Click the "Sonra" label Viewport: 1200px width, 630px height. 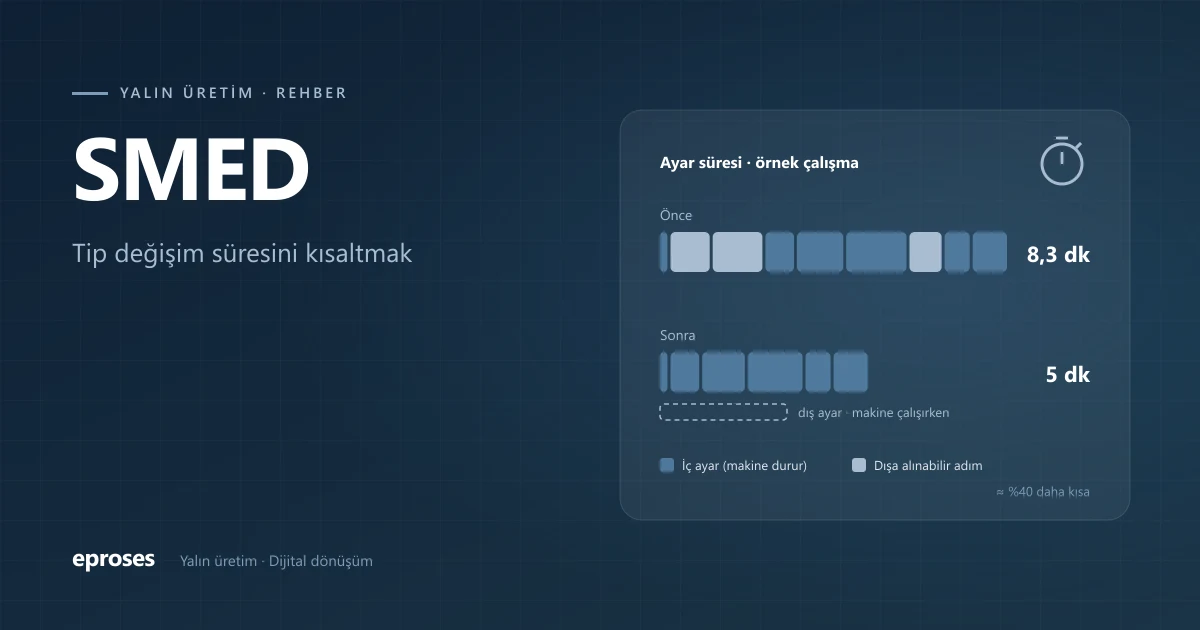coord(677,335)
